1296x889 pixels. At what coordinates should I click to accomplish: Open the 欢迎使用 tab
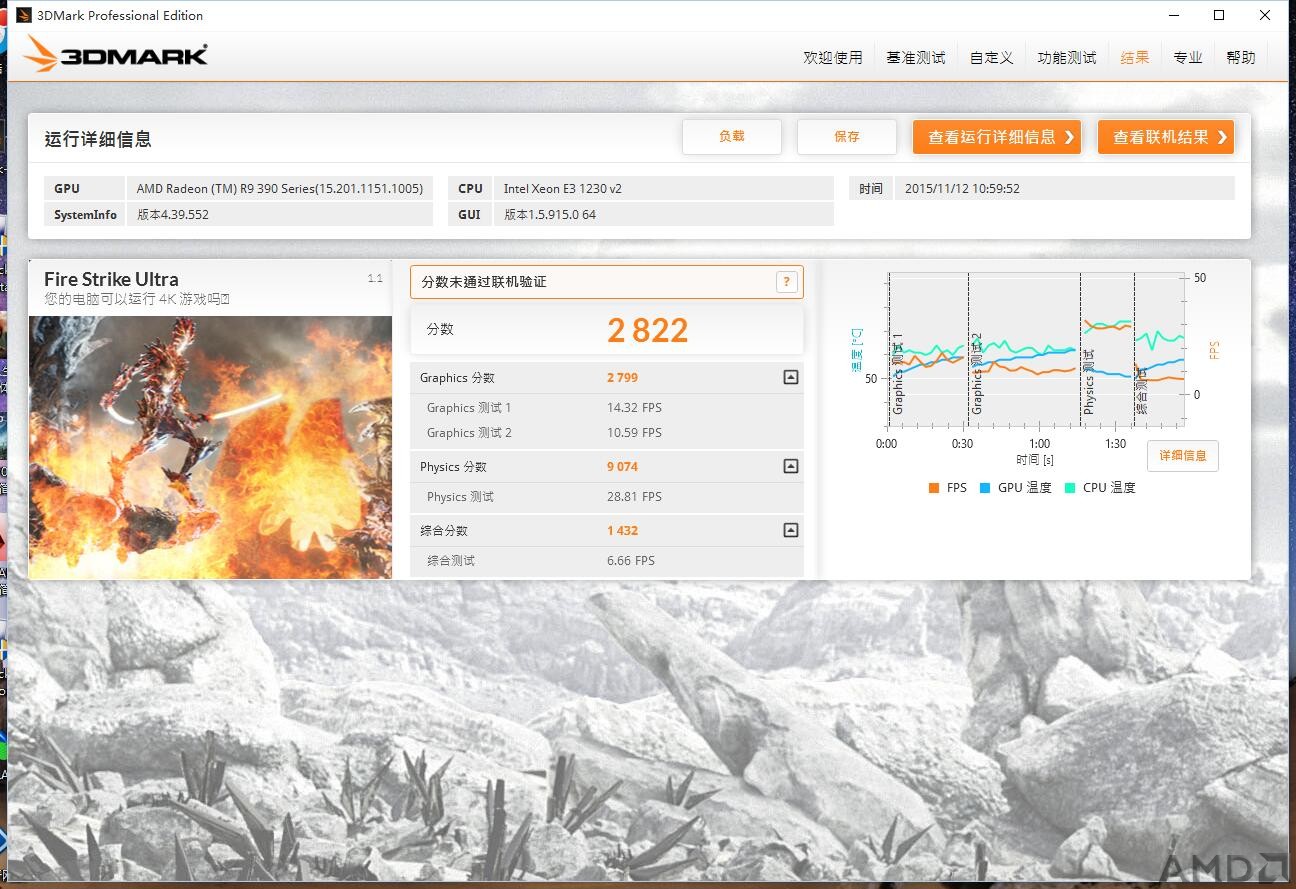pyautogui.click(x=833, y=58)
